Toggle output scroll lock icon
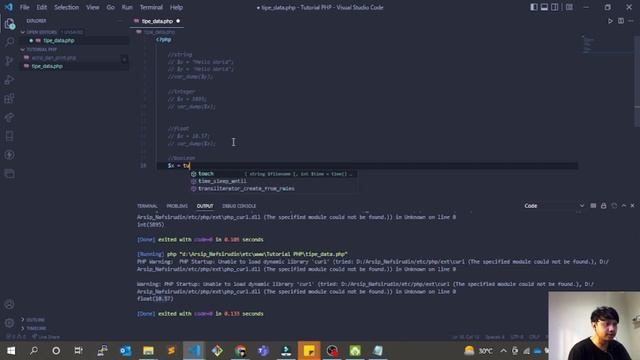 (x=604, y=206)
